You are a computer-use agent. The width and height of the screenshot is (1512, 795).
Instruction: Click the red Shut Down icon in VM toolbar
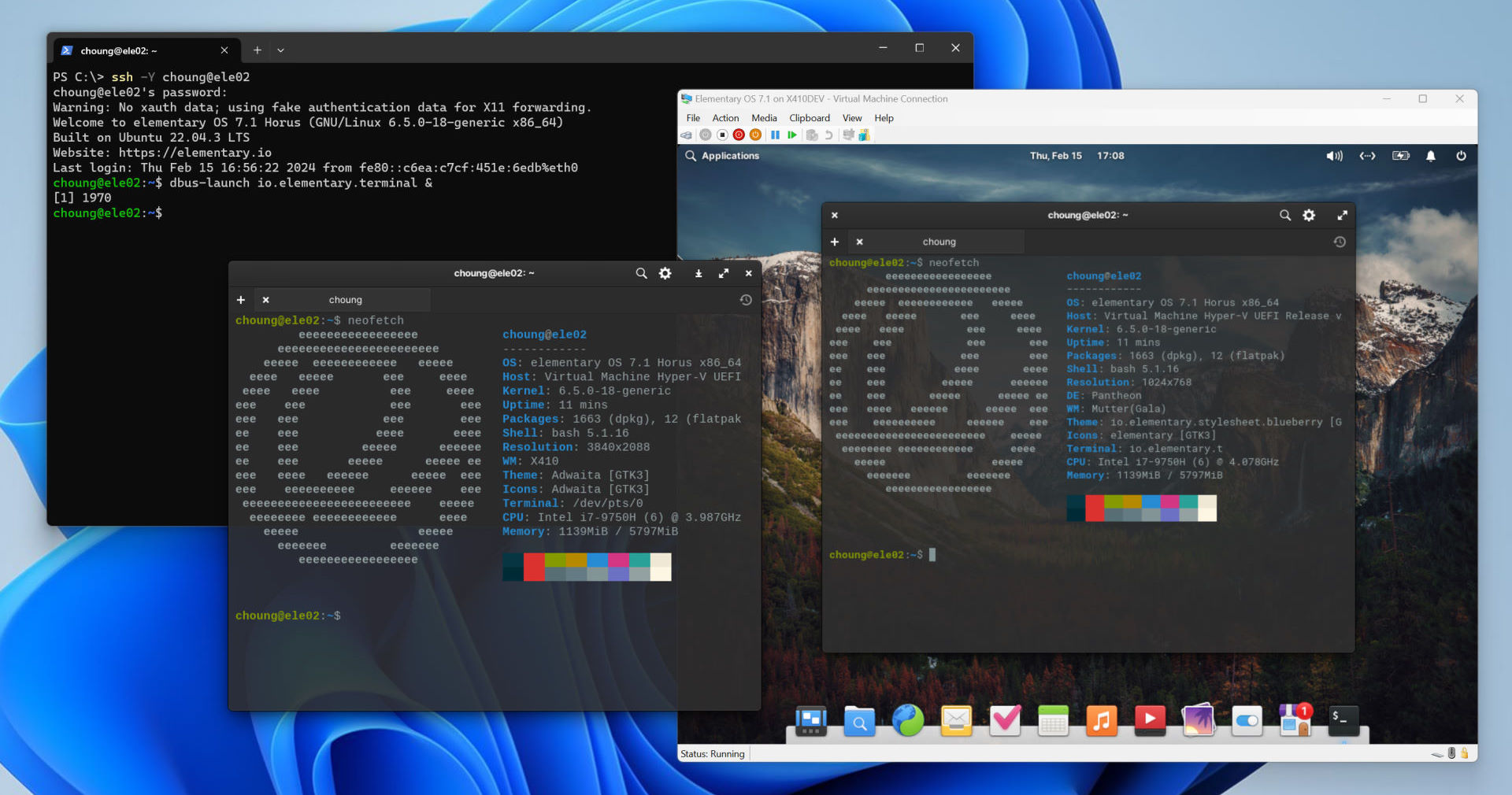pos(739,135)
